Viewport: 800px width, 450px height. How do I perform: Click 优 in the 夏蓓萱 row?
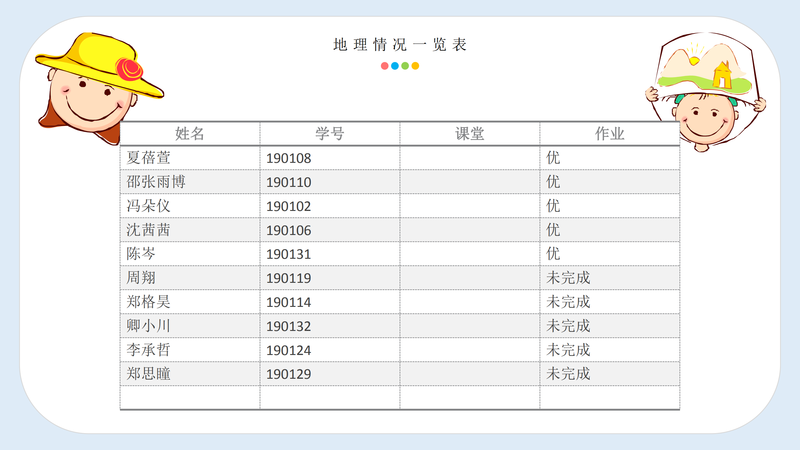tap(553, 158)
